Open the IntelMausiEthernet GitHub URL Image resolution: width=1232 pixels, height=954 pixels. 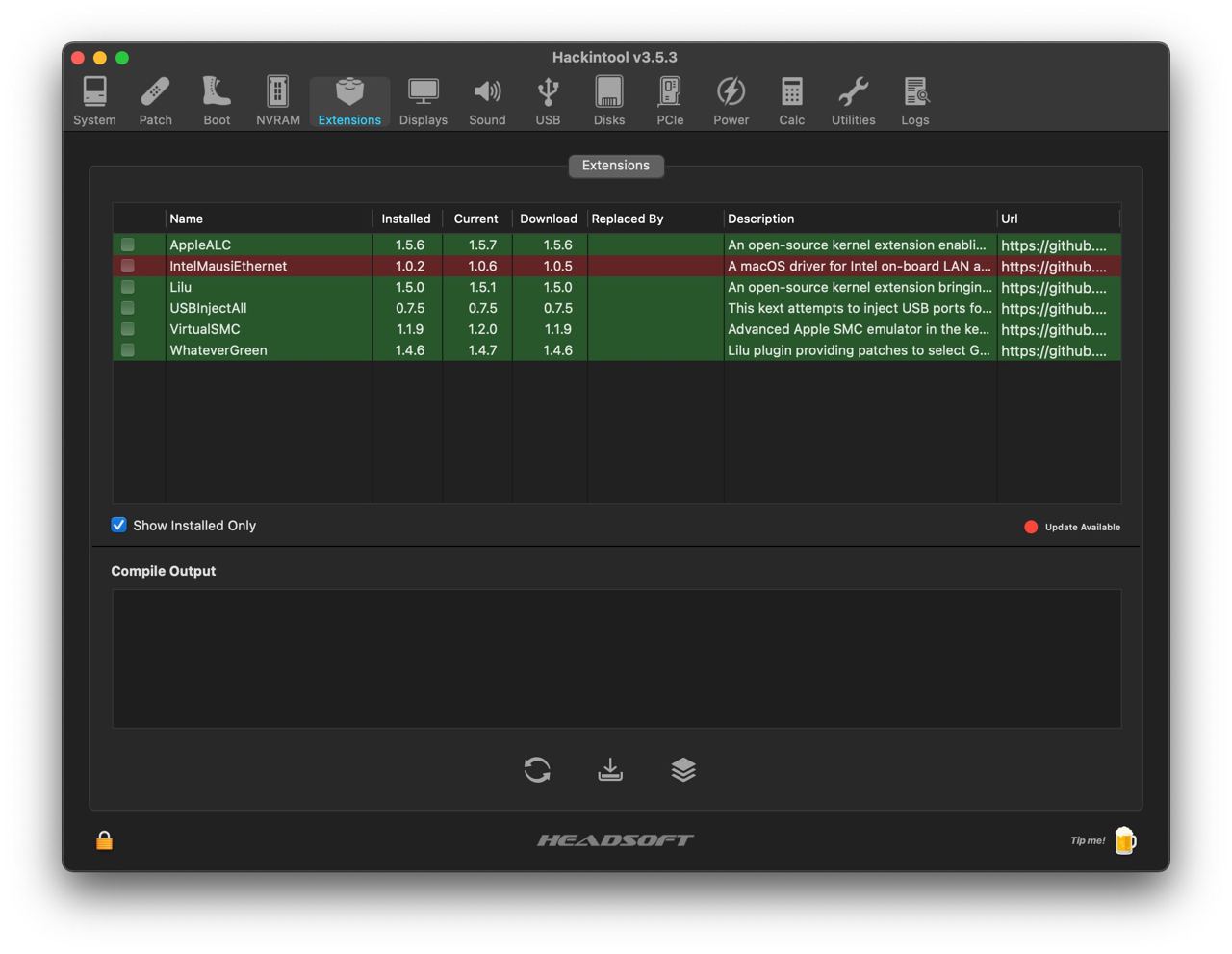[x=1054, y=267]
